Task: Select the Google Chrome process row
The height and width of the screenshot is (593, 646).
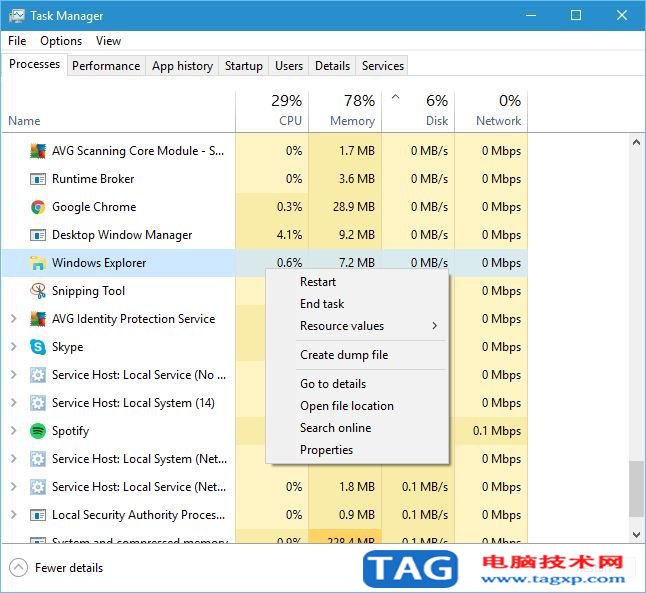Action: click(x=264, y=207)
